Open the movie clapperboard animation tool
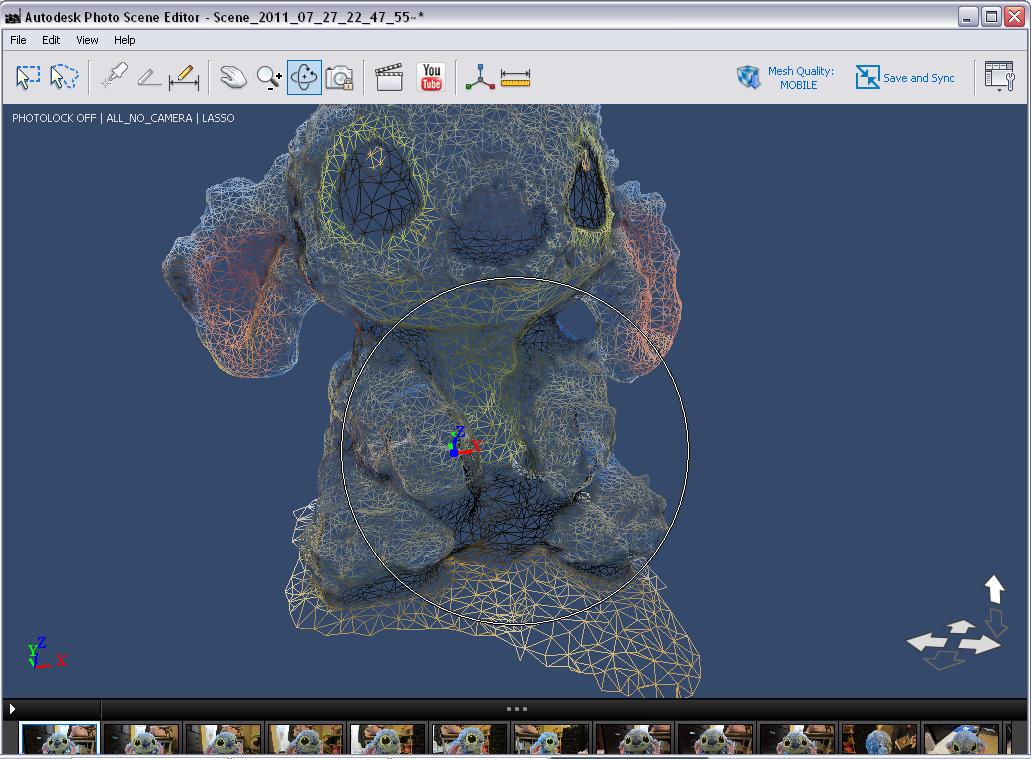This screenshot has height=759, width=1031. coord(389,77)
